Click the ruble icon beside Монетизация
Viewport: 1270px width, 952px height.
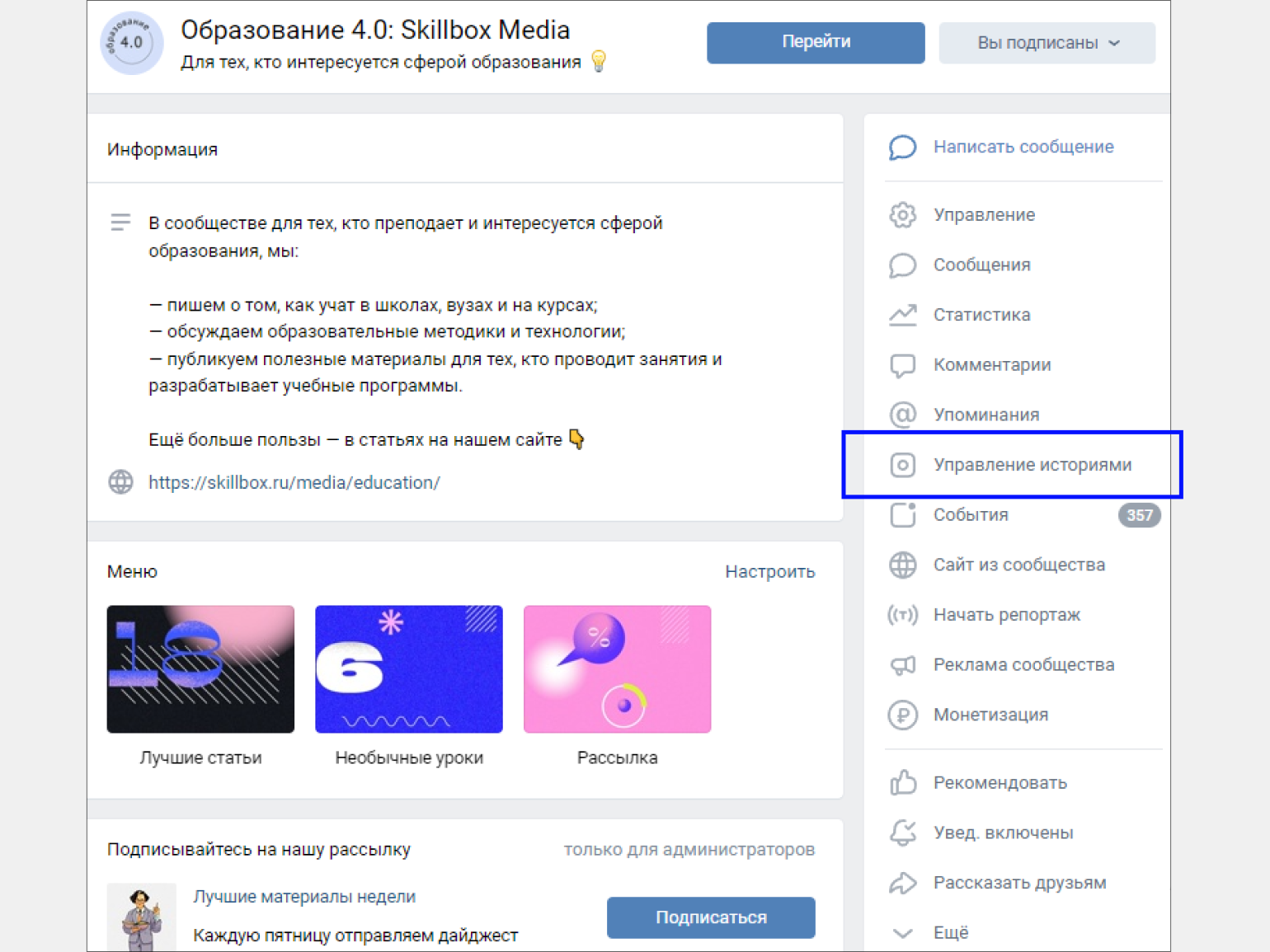click(902, 715)
